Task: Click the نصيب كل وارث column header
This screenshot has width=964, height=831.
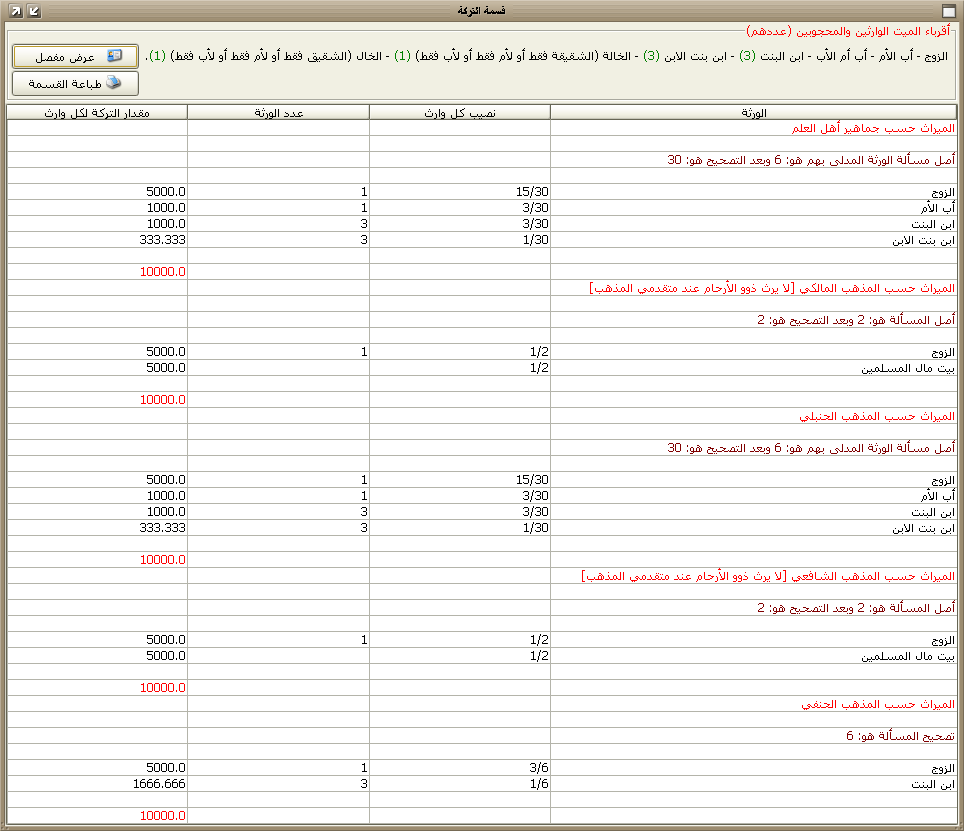Action: pos(459,112)
